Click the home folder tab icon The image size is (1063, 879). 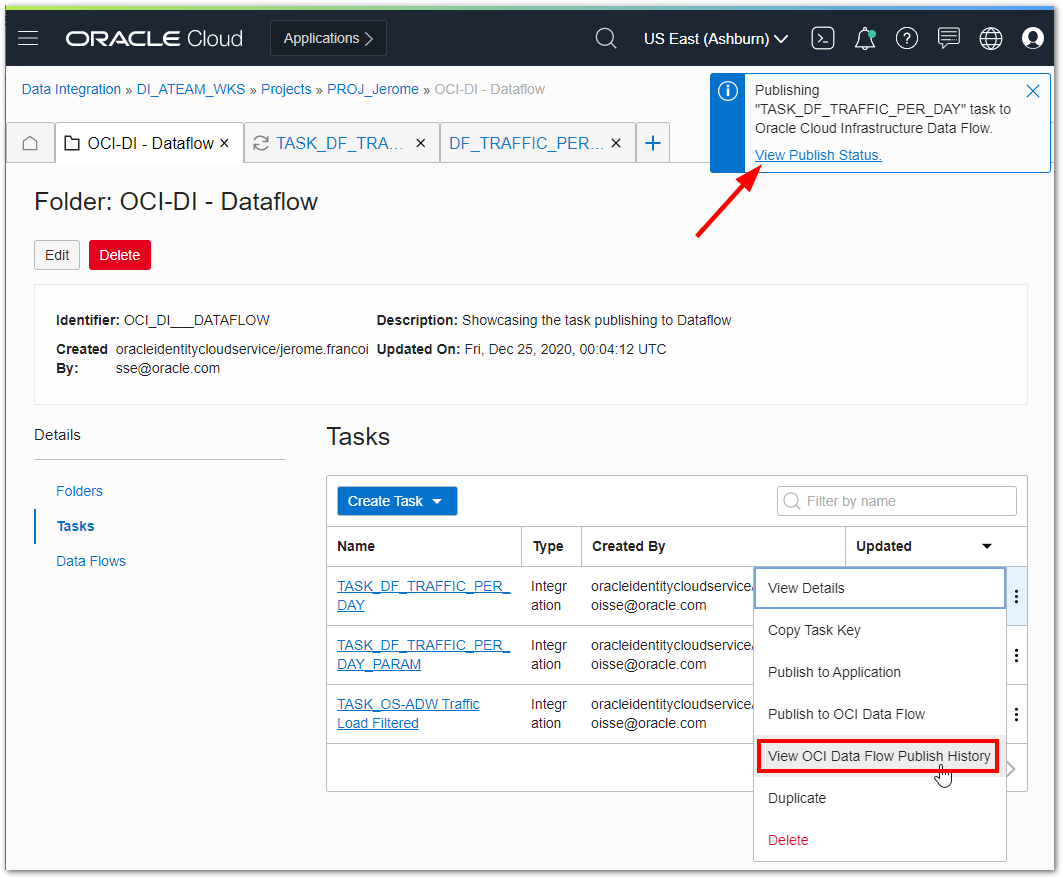tap(30, 142)
